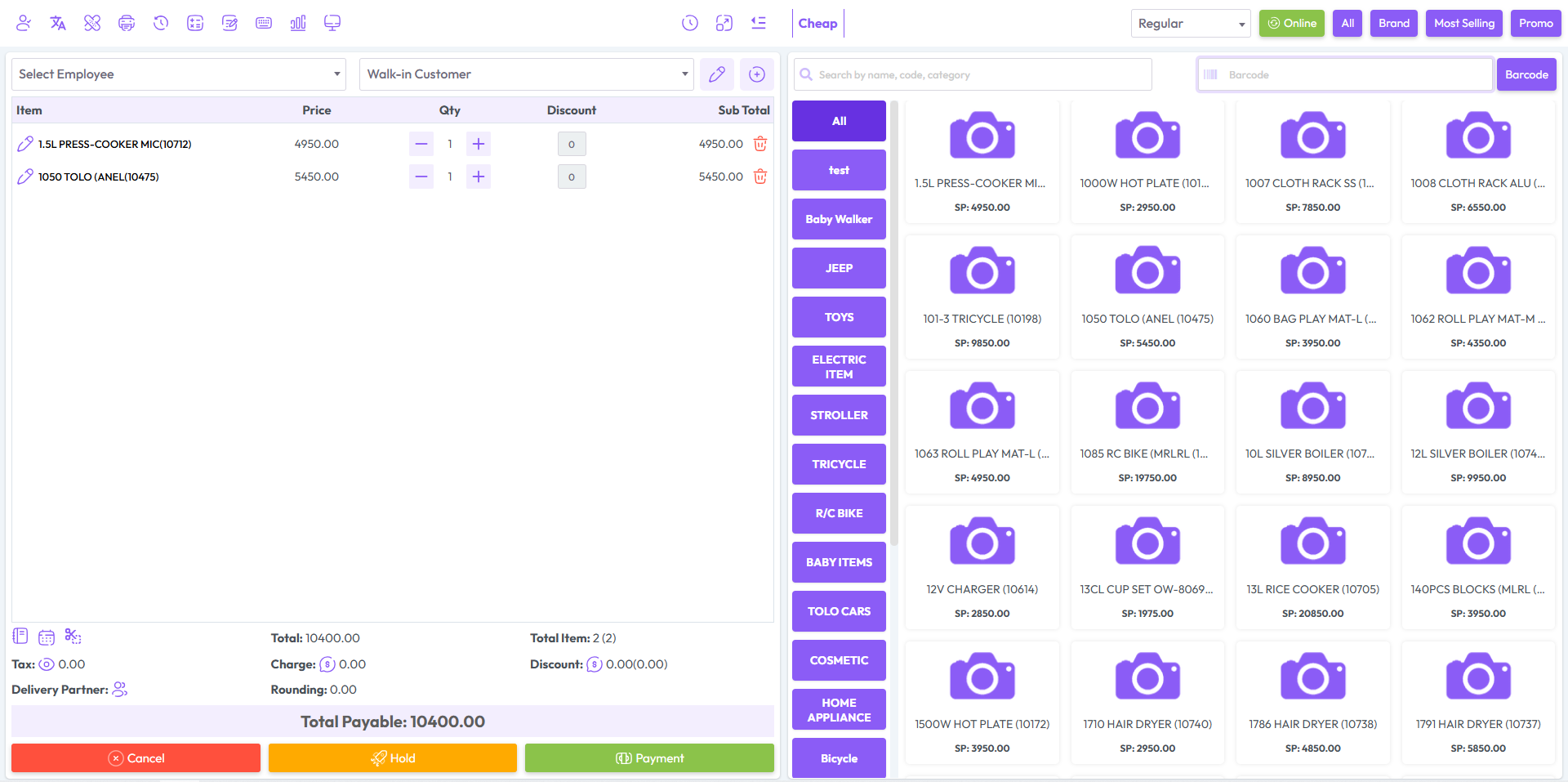This screenshot has width=1568, height=782.
Task: Click the printer icon in top toolbar
Action: pyautogui.click(x=126, y=23)
